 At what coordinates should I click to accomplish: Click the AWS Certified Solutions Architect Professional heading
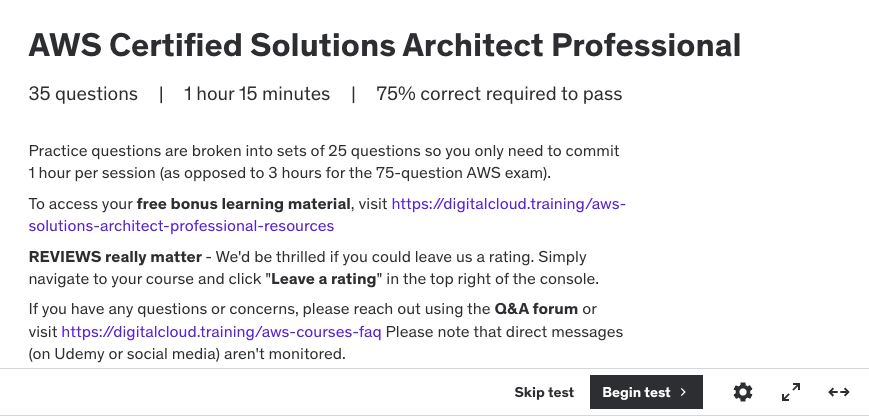pyautogui.click(x=385, y=45)
